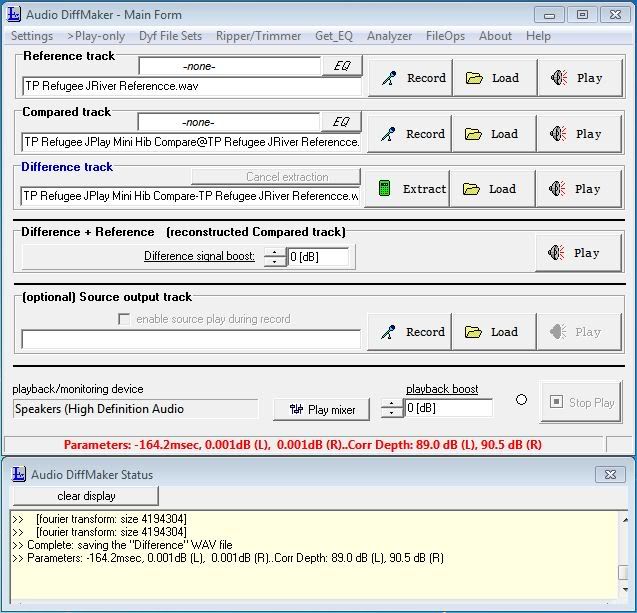Viewport: 637px width, 613px height.
Task: Click the red Parameters status bar text
Action: (303, 444)
